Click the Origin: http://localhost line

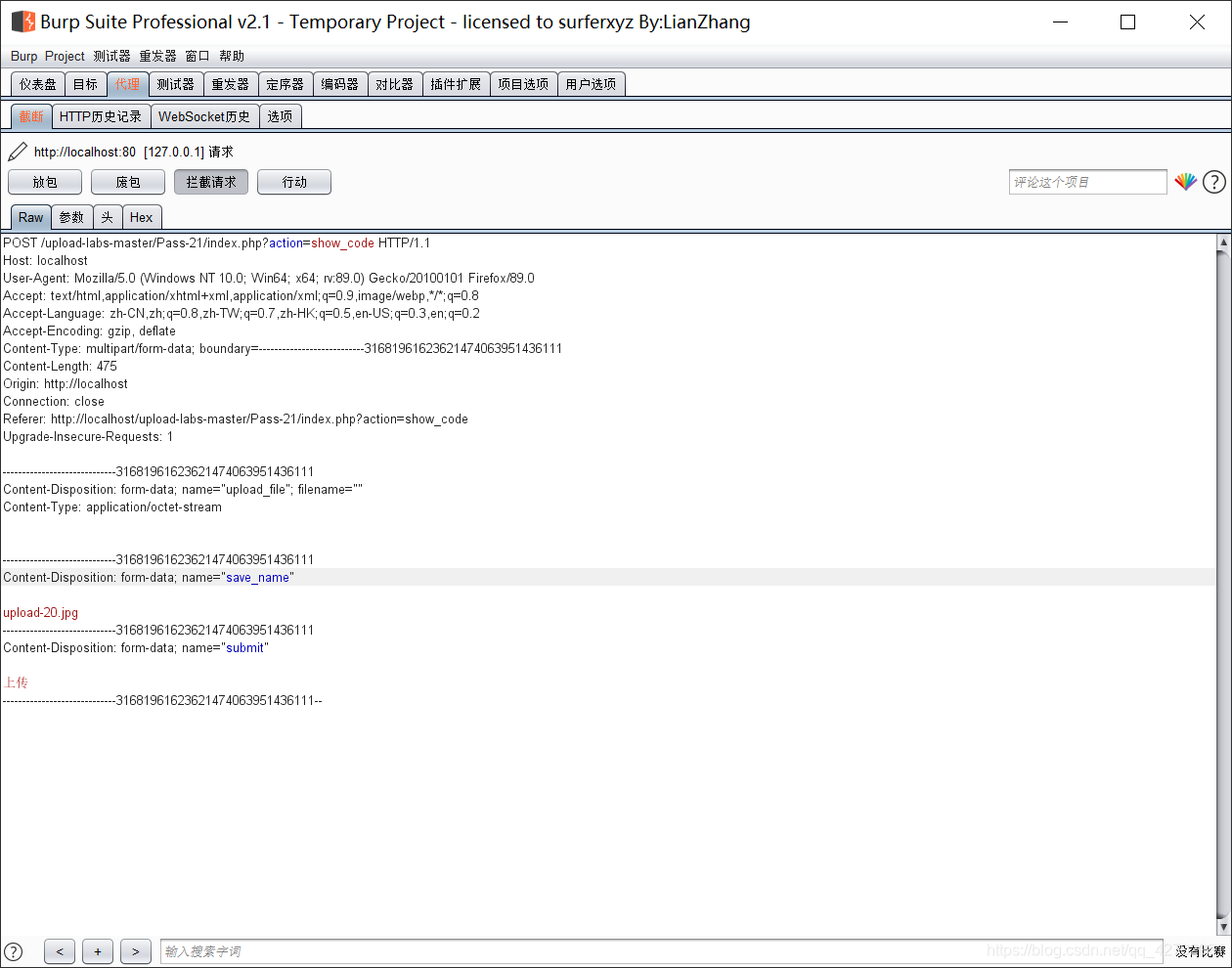point(66,384)
